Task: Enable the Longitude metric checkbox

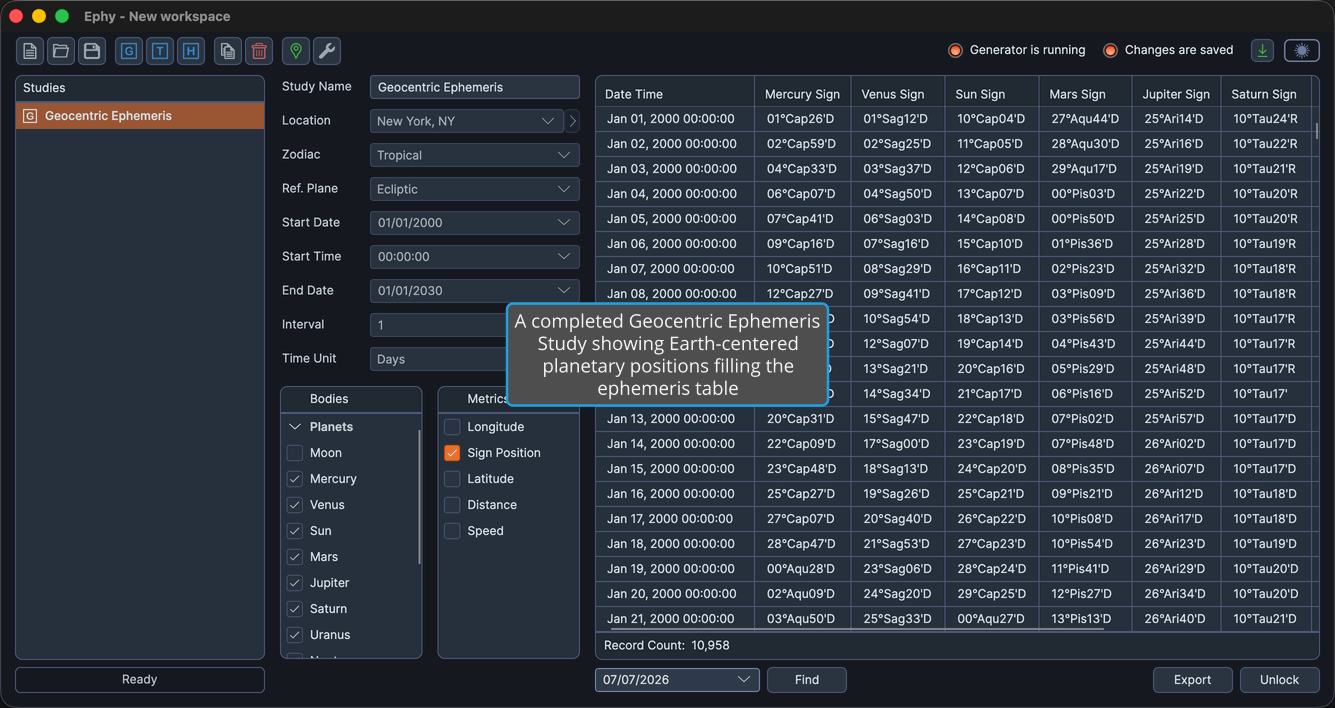Action: (x=452, y=427)
